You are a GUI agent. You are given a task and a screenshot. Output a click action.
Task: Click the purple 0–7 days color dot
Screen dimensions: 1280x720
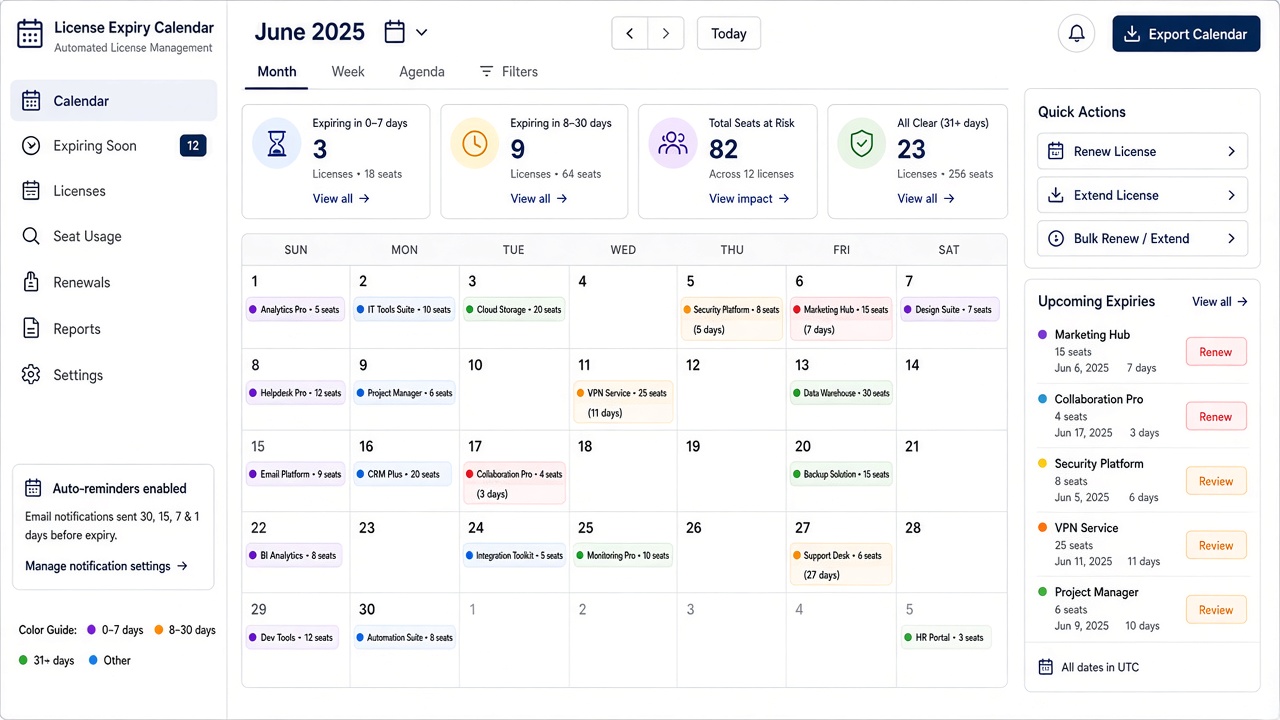(92, 630)
